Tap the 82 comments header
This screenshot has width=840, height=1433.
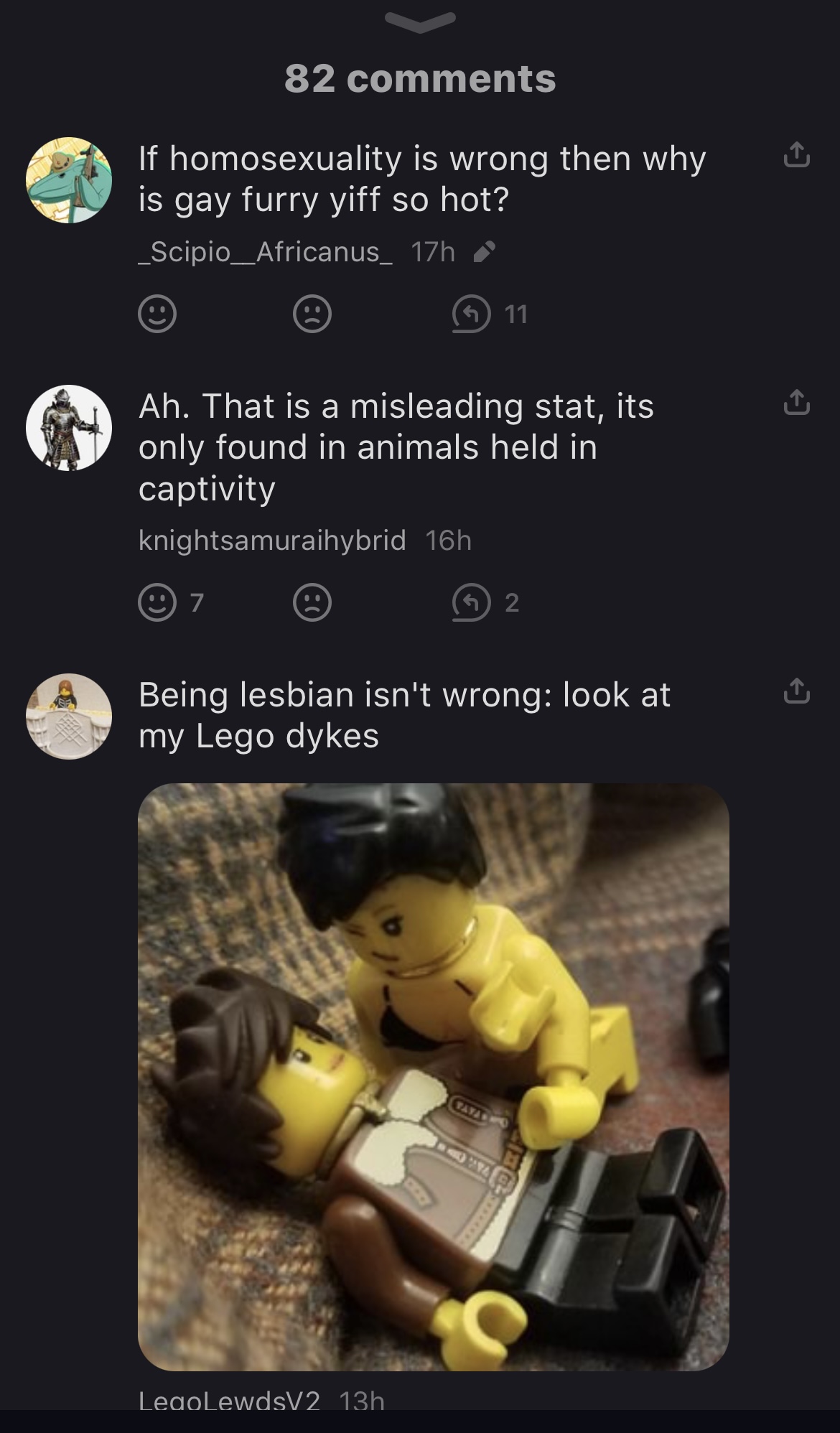(420, 78)
